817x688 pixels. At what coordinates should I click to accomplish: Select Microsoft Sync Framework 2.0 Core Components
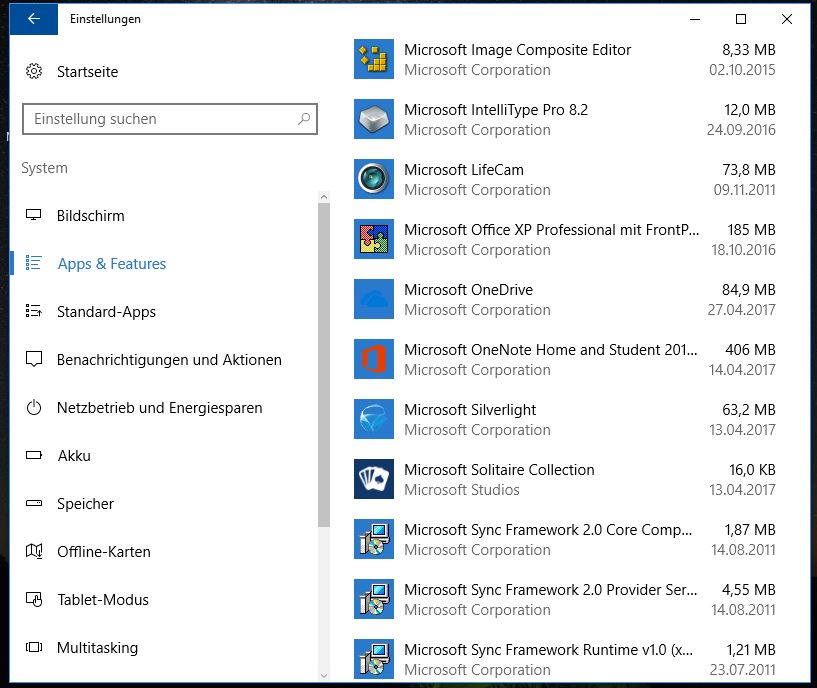548,540
